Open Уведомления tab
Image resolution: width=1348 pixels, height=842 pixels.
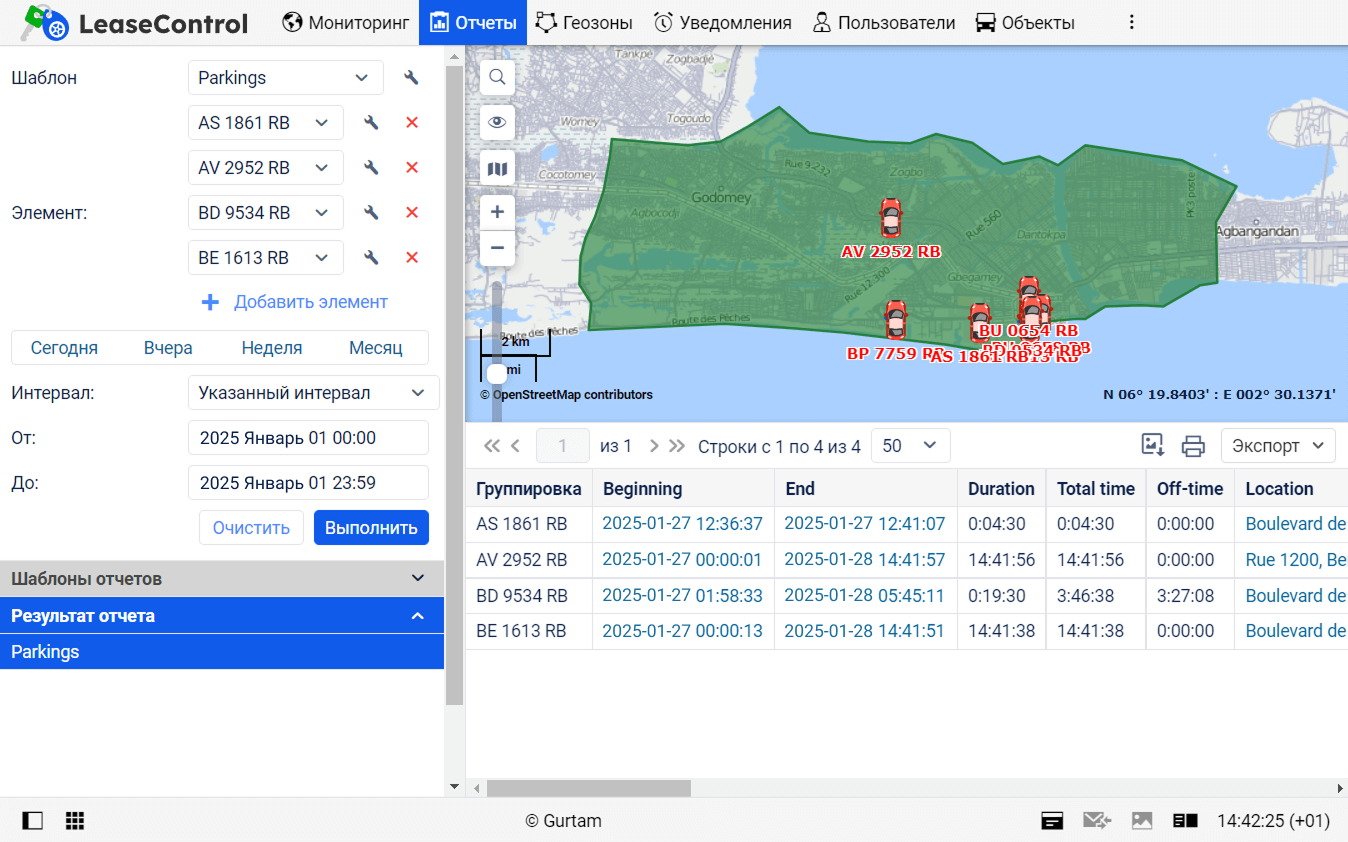pyautogui.click(x=722, y=22)
